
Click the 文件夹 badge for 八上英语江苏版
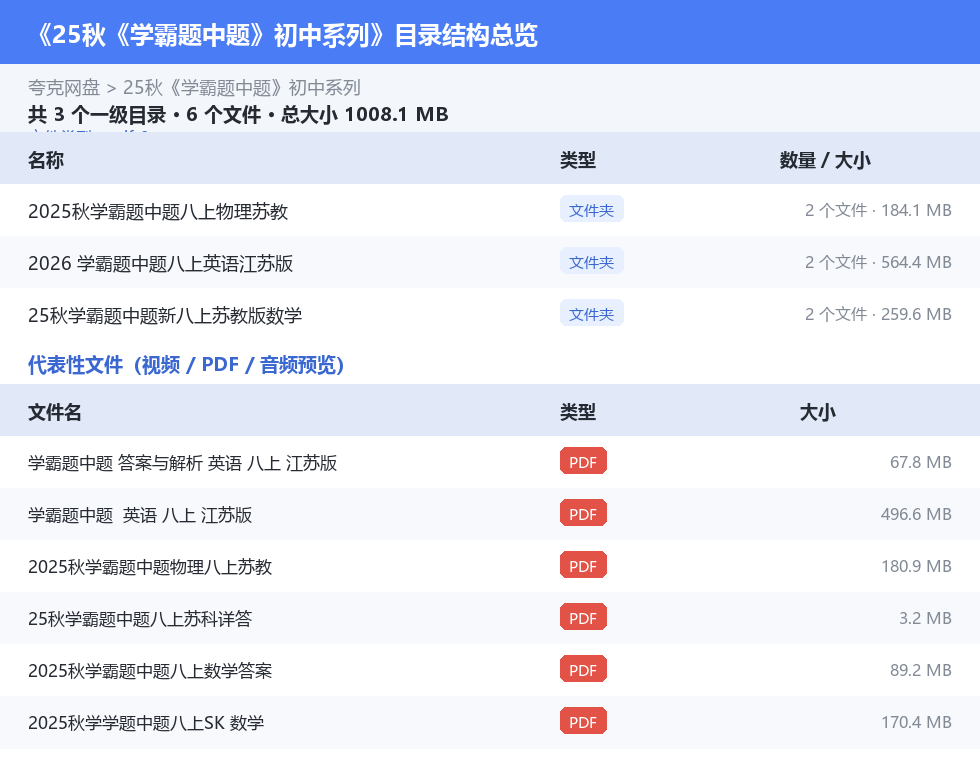tap(591, 262)
